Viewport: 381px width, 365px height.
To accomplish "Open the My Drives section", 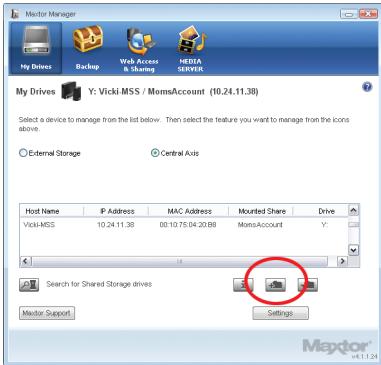I will click(36, 48).
